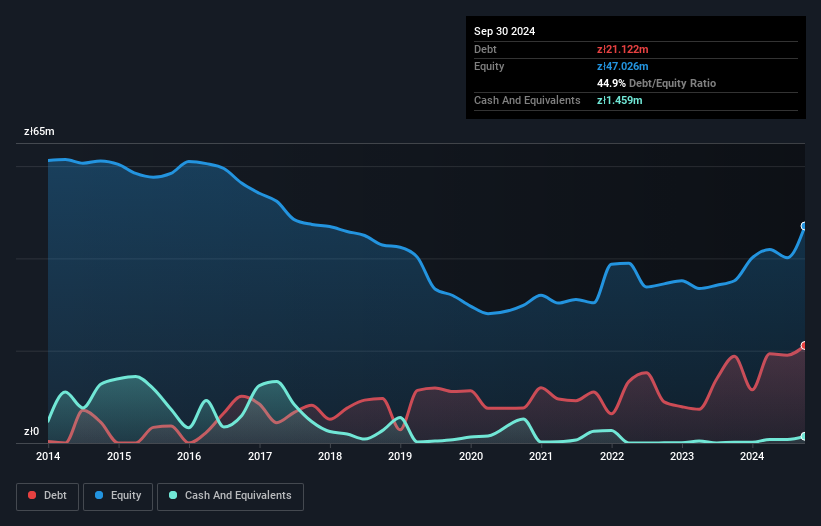This screenshot has width=821, height=526.
Task: Toggle the Debt series legend button
Action: (x=48, y=496)
